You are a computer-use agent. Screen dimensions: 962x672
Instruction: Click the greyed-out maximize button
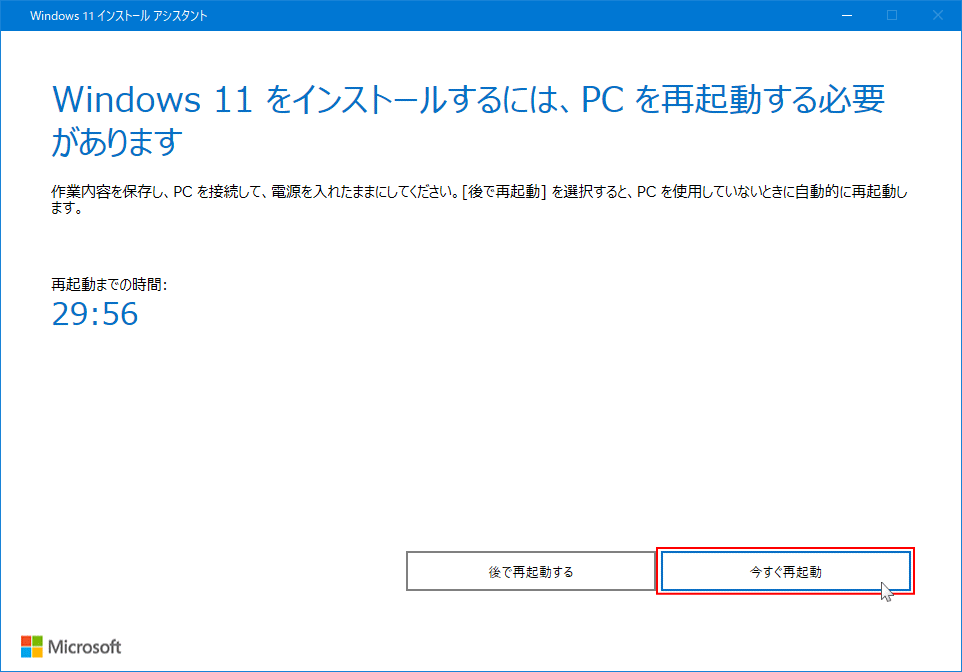pyautogui.click(x=891, y=15)
